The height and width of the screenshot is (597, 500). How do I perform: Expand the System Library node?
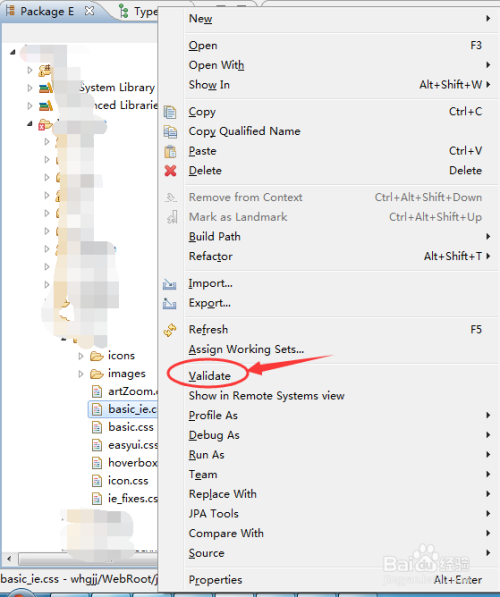(x=30, y=88)
